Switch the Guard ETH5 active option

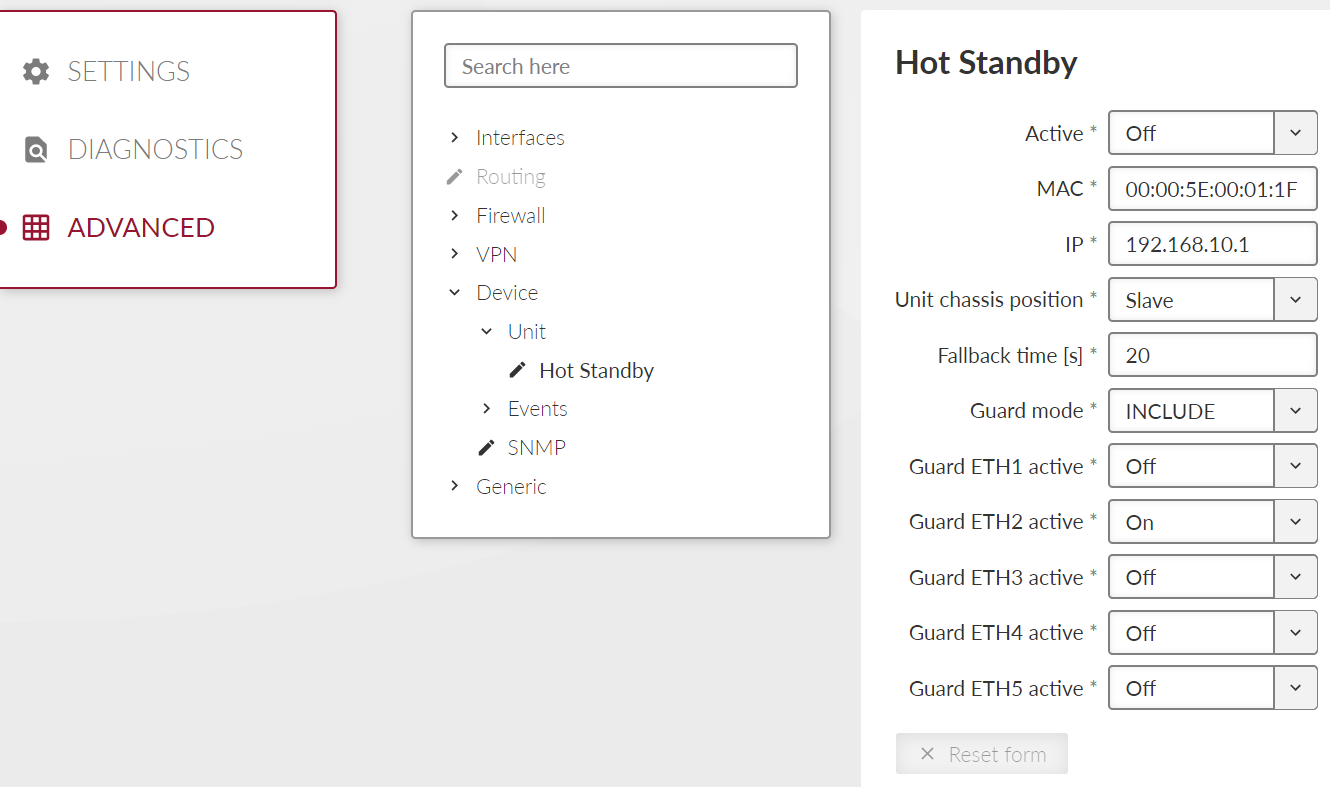1295,688
